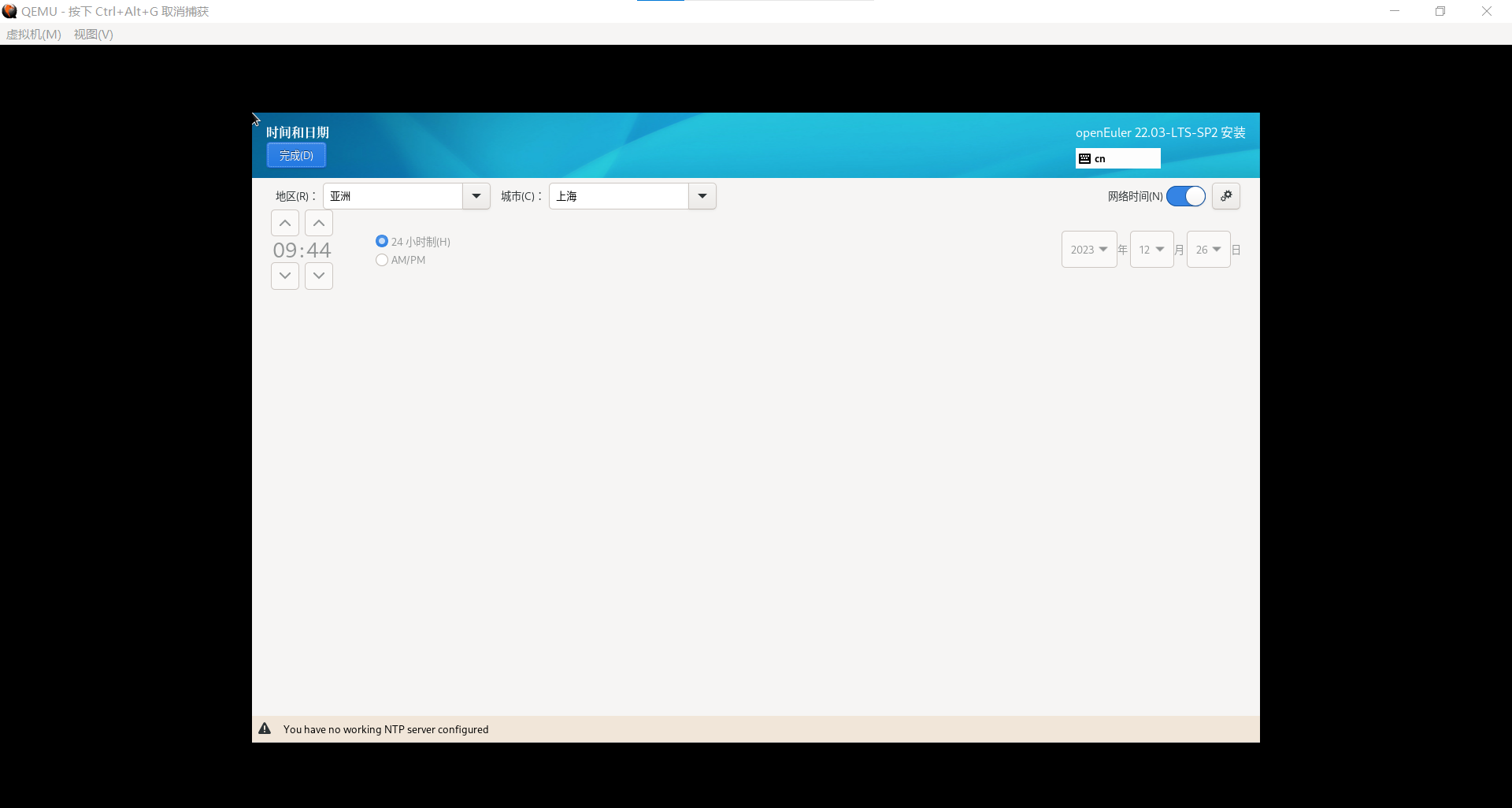Image resolution: width=1512 pixels, height=808 pixels.
Task: Close the QEMU window
Action: click(1487, 11)
